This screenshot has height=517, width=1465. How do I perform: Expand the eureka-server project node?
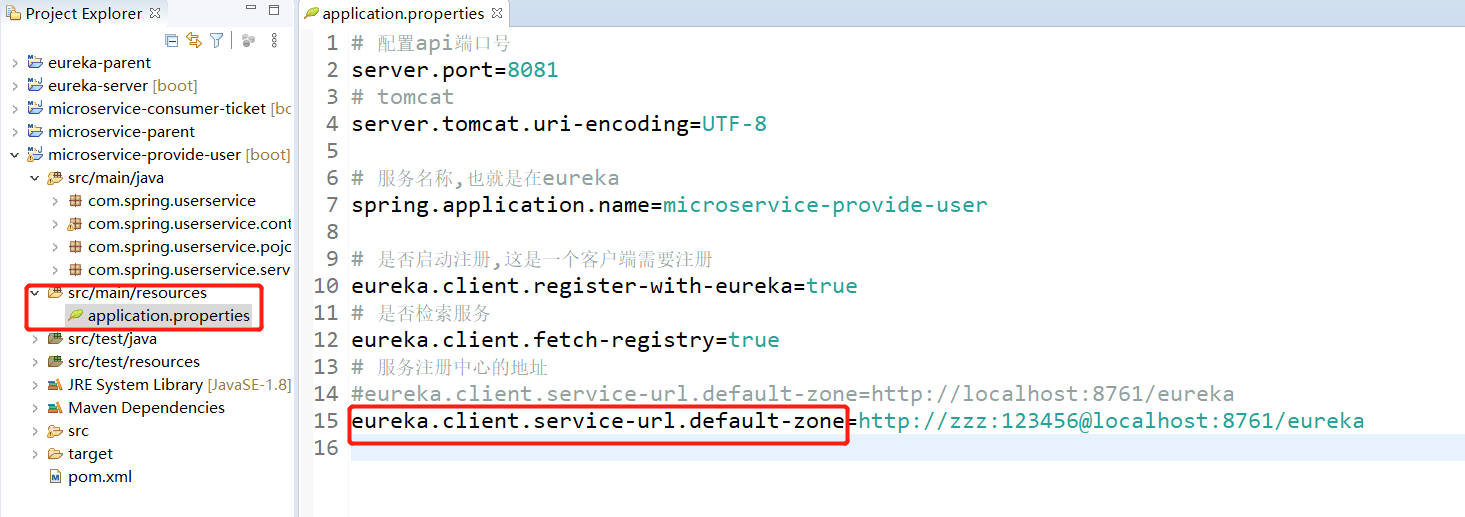pos(15,86)
